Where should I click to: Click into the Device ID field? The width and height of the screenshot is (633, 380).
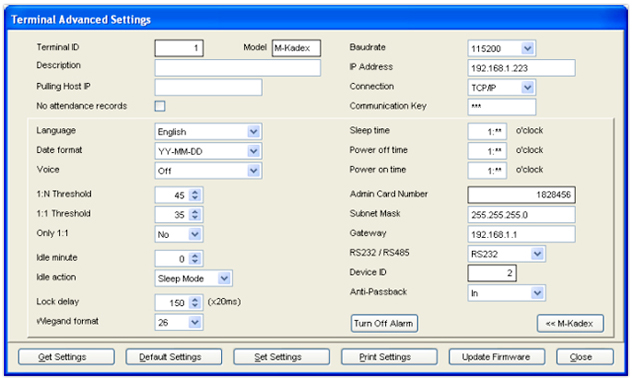pos(492,273)
